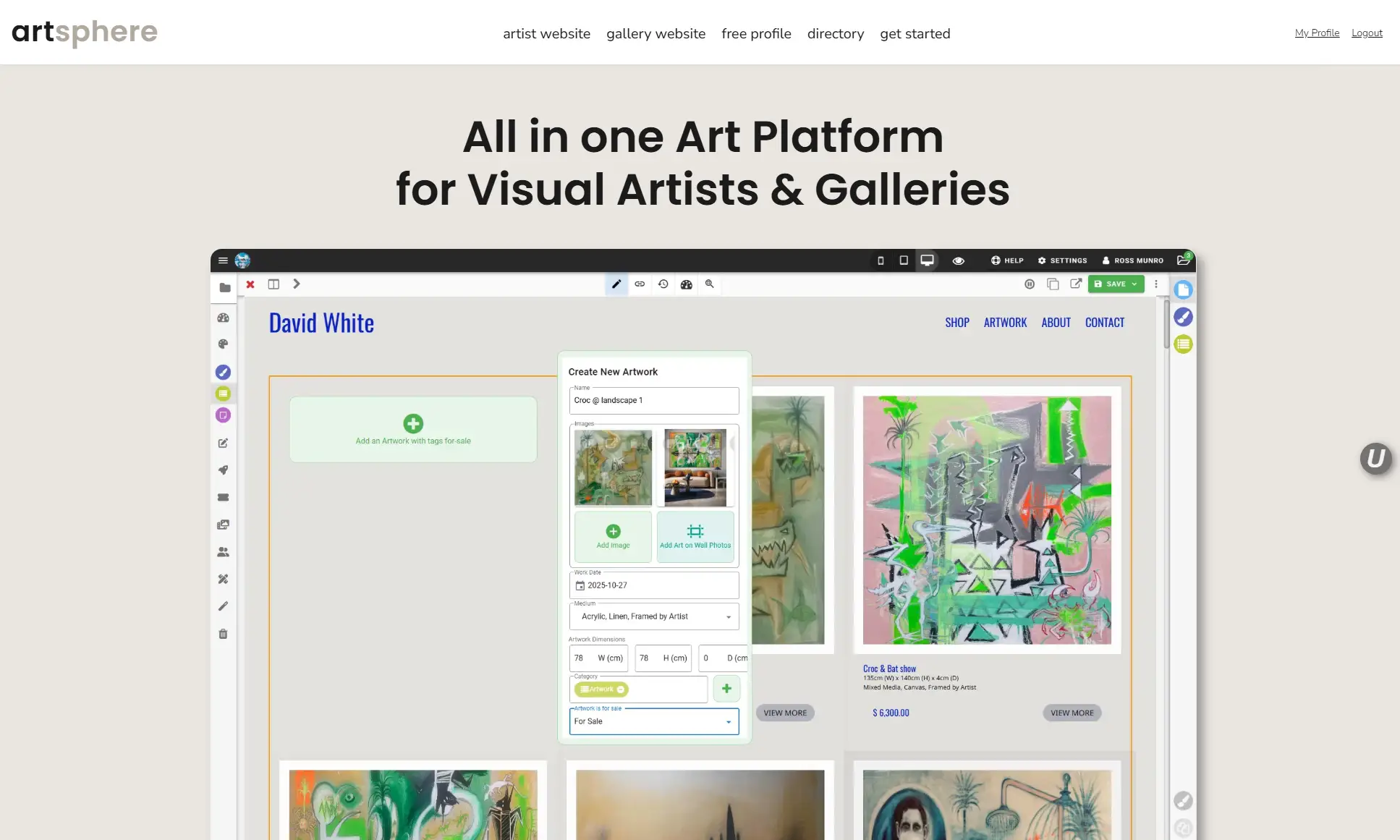Click the link chain icon in toolbar
This screenshot has width=1400, height=840.
[640, 284]
